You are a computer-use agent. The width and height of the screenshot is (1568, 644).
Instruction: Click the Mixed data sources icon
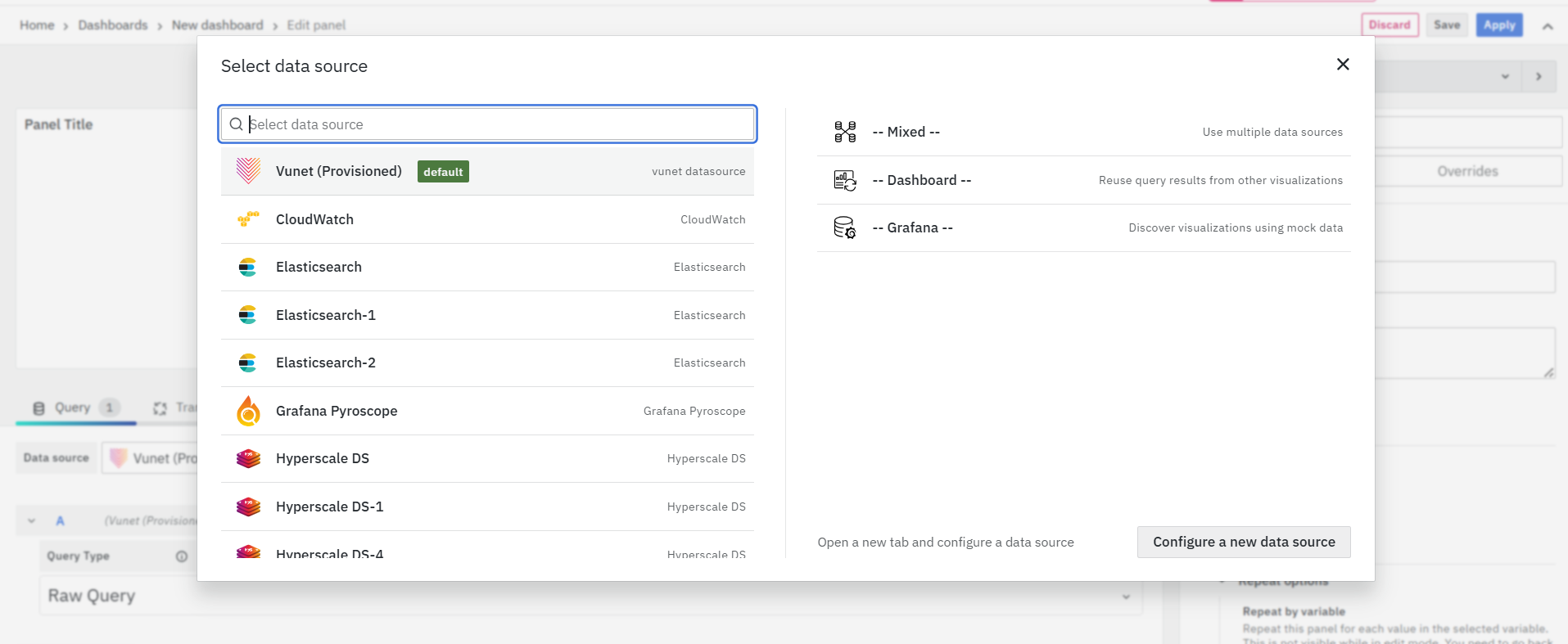point(844,132)
